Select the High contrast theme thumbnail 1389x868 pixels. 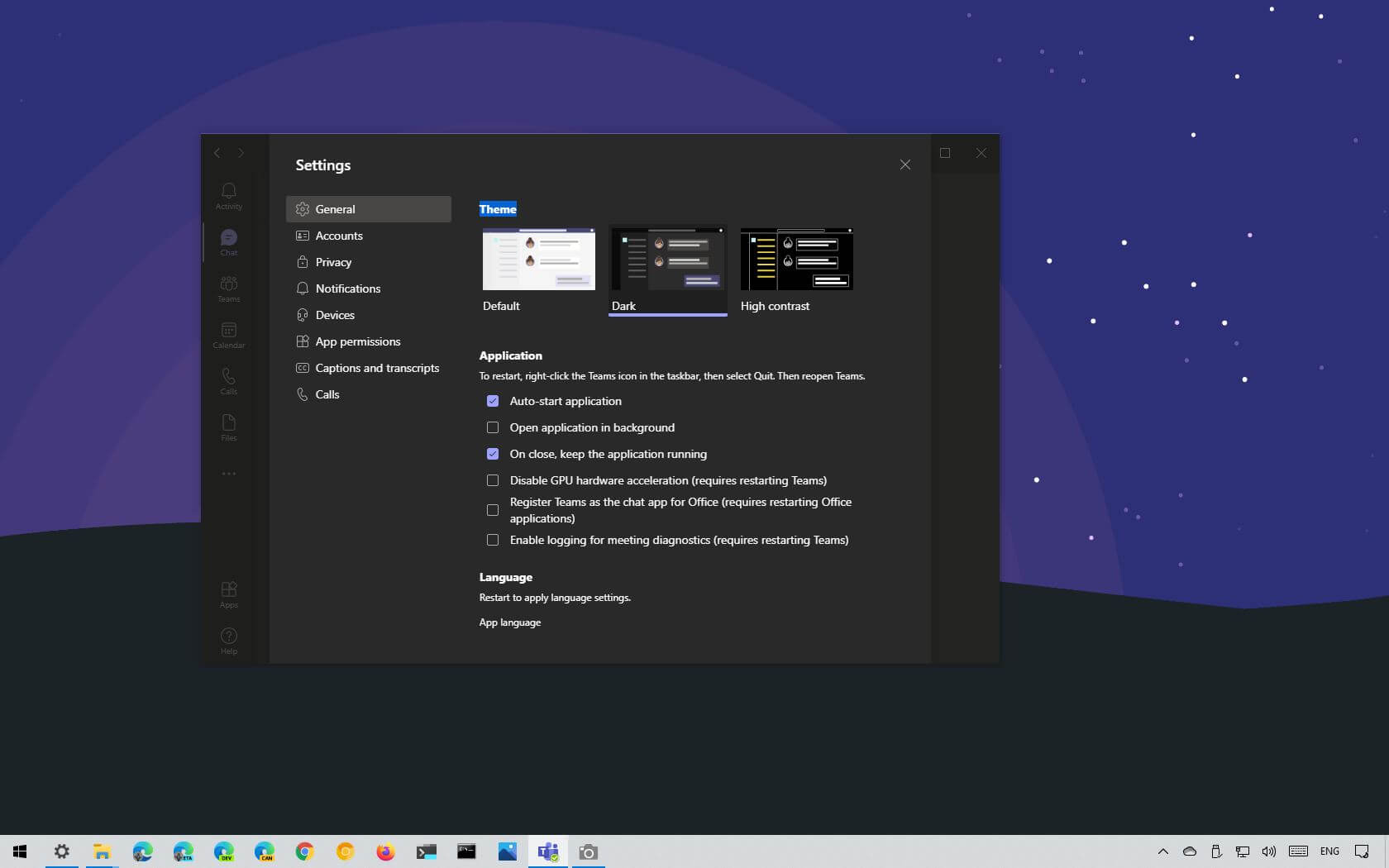796,260
